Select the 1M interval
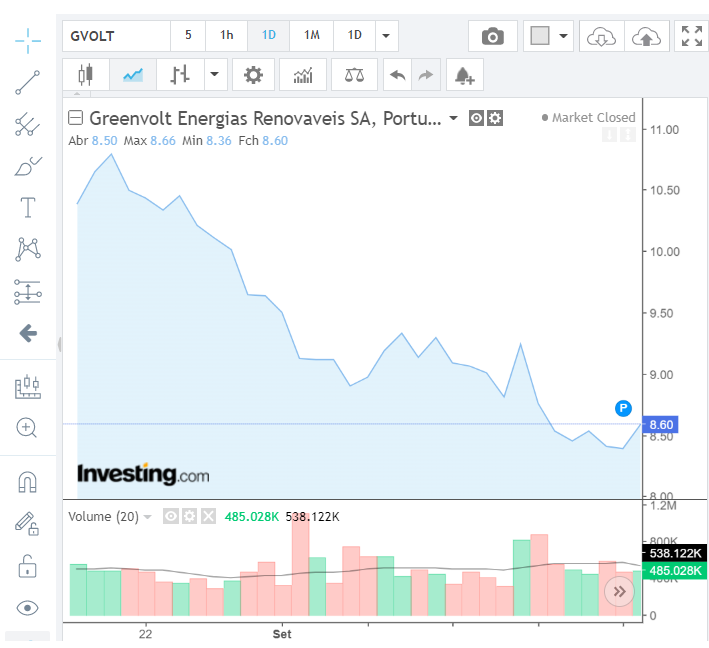This screenshot has height=648, width=709. pos(312,36)
